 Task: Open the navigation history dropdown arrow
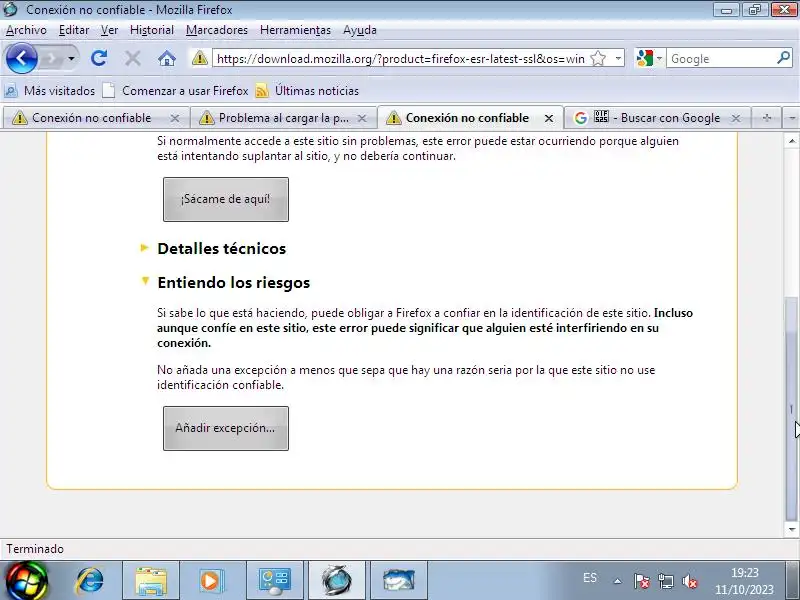(71, 59)
